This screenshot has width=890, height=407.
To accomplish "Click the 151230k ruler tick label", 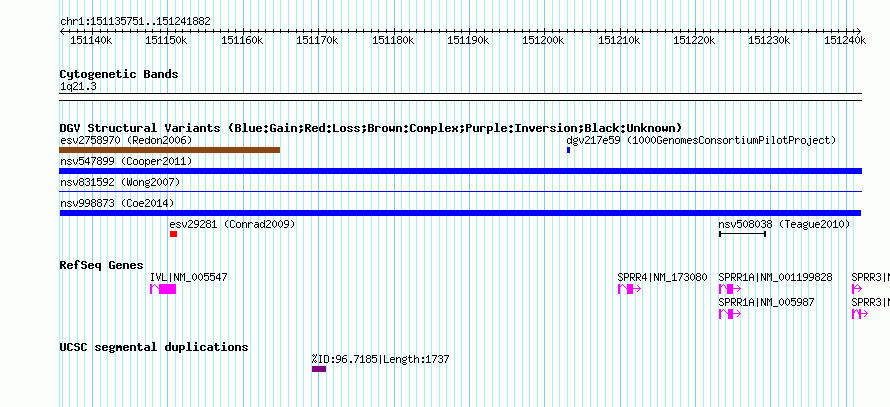I will click(770, 40).
